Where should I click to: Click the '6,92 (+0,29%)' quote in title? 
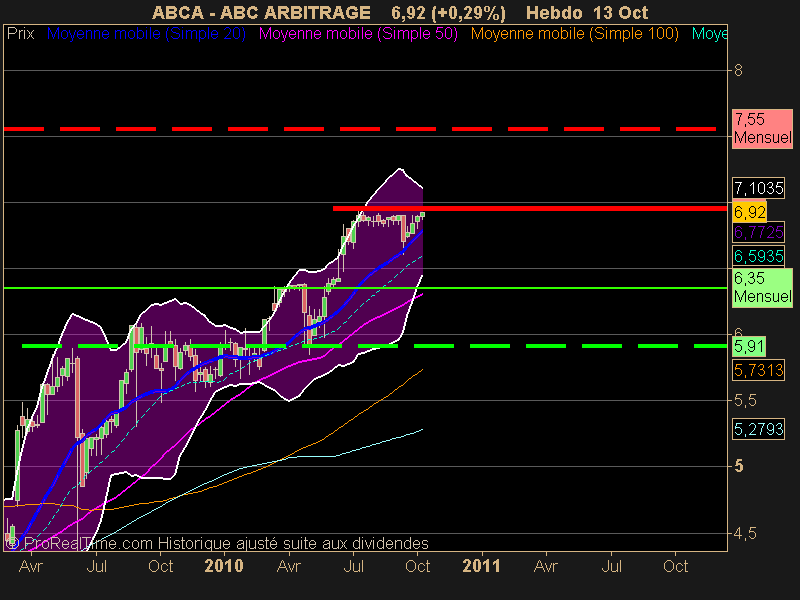448,12
